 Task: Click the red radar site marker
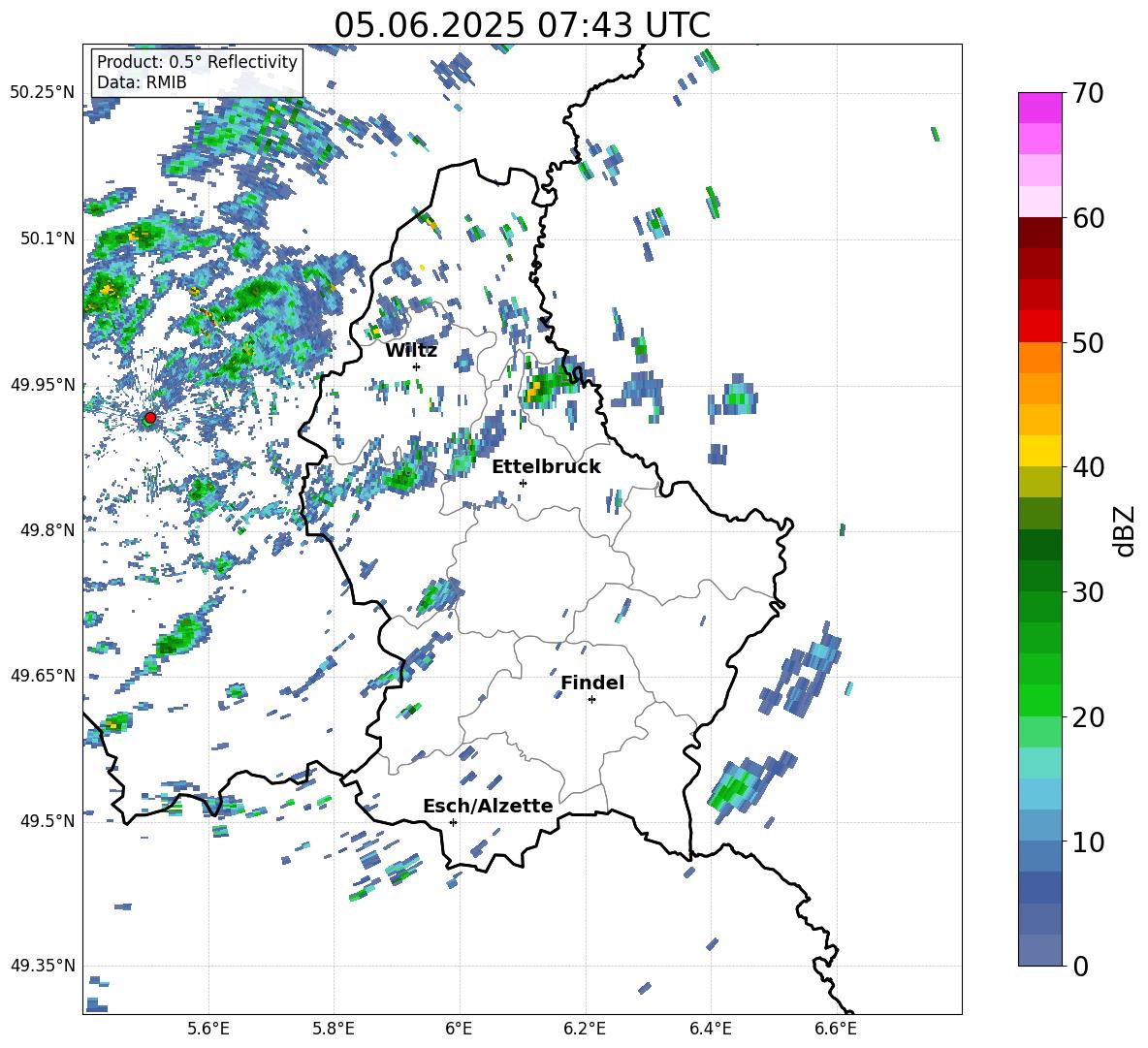150,418
